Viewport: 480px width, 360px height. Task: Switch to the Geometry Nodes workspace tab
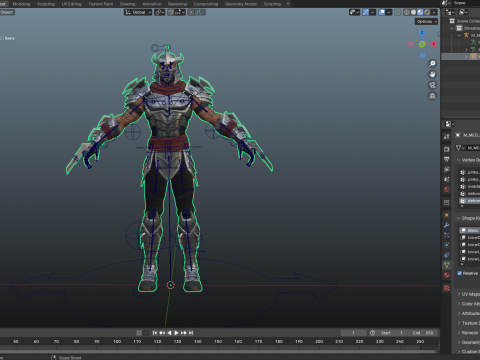click(241, 4)
